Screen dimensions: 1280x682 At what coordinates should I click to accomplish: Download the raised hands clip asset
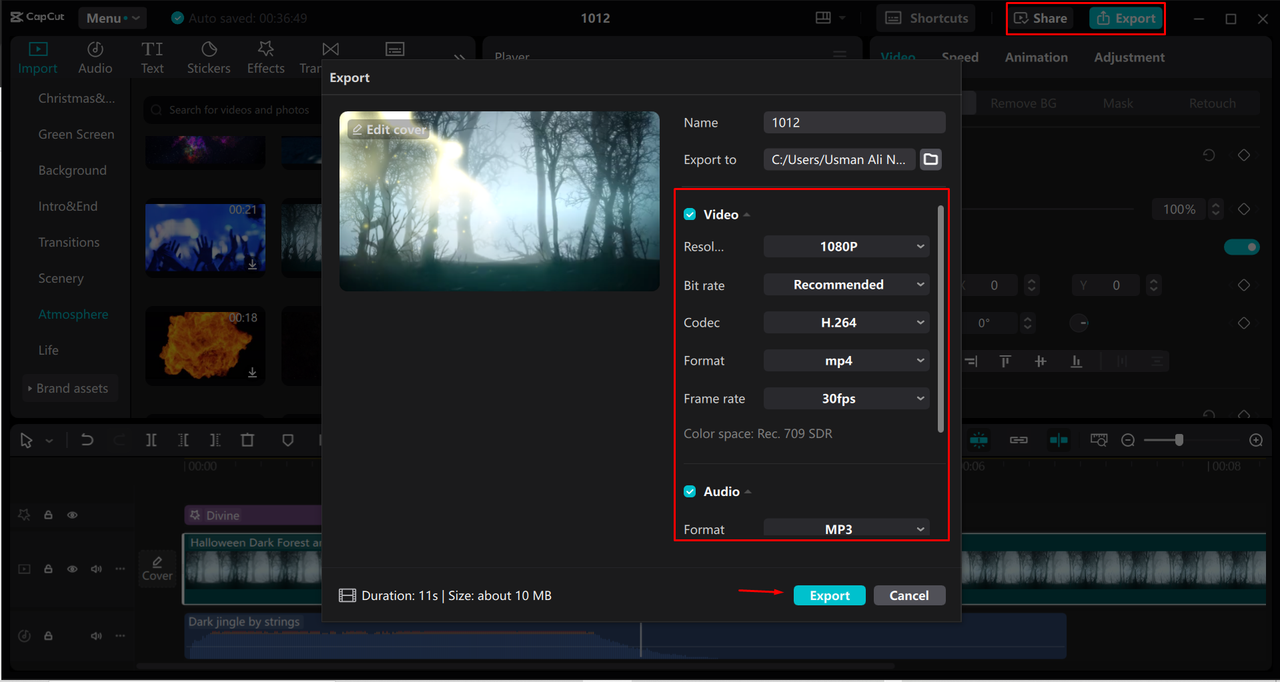point(253,264)
